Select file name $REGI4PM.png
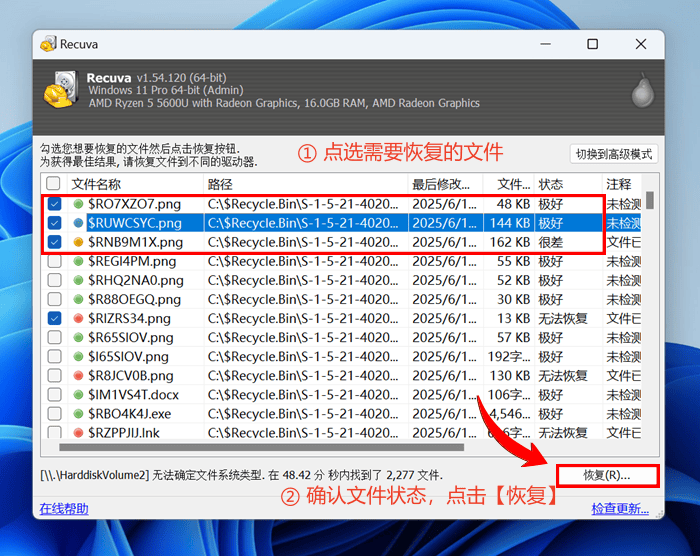700x556 pixels. (x=132, y=261)
